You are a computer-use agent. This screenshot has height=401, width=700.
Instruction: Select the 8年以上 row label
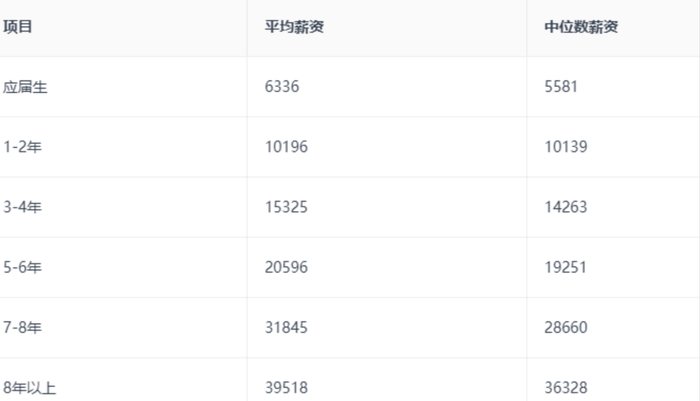point(30,387)
